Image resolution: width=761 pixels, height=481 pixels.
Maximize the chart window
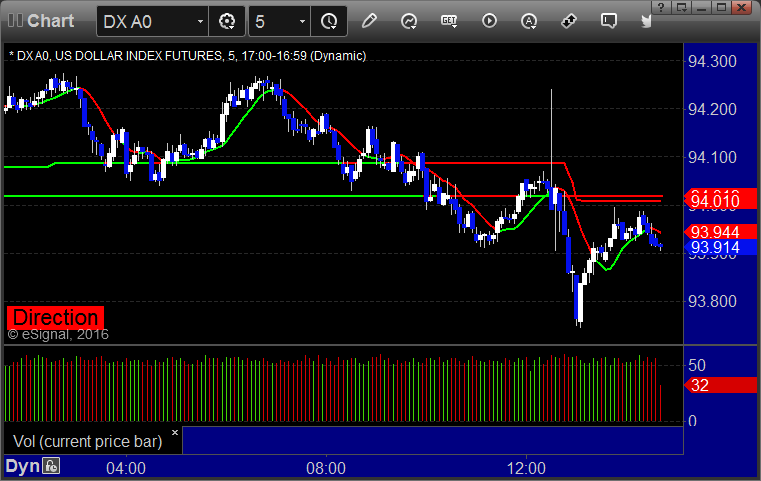click(722, 7)
